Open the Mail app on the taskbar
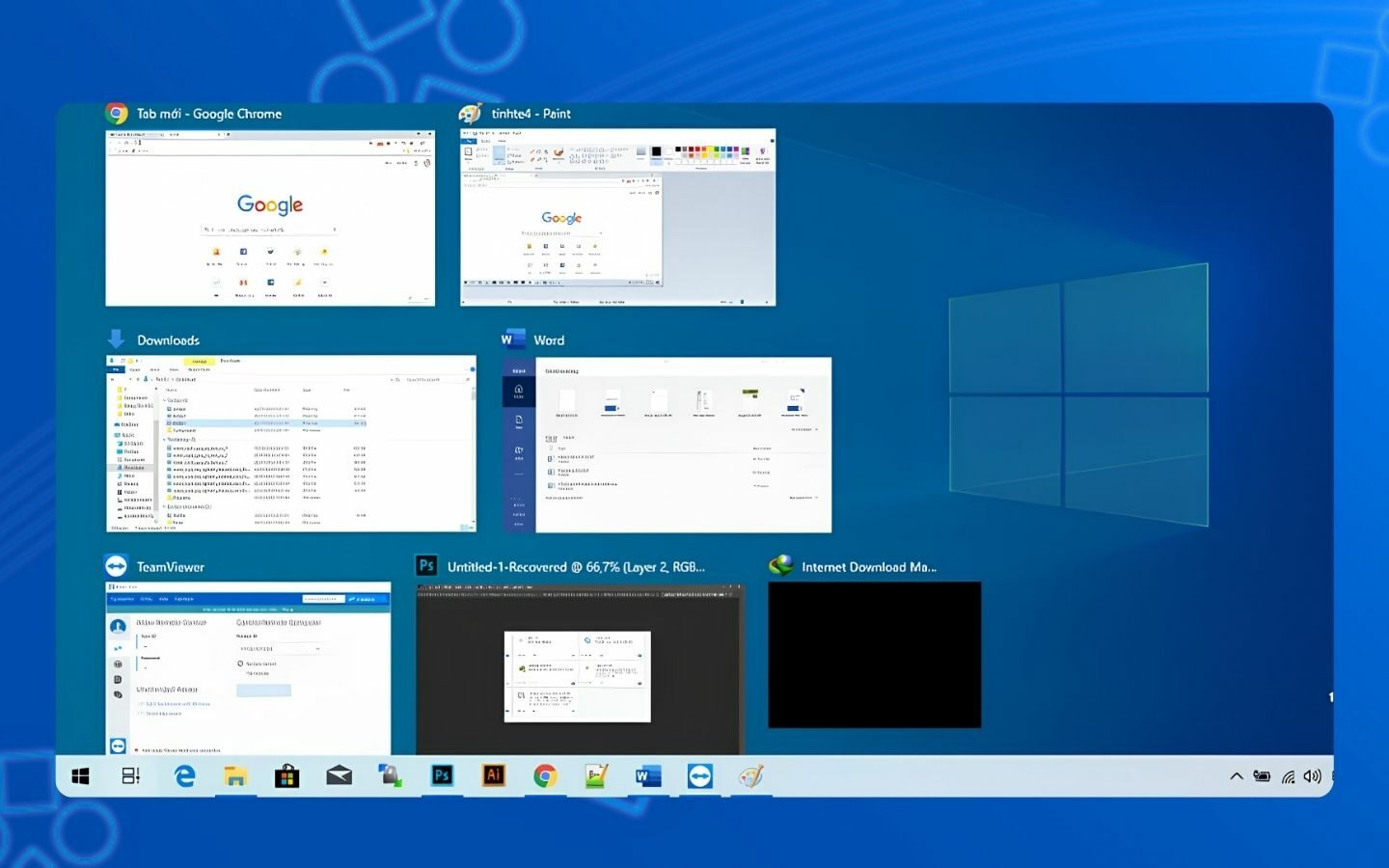This screenshot has width=1389, height=868. click(x=339, y=776)
